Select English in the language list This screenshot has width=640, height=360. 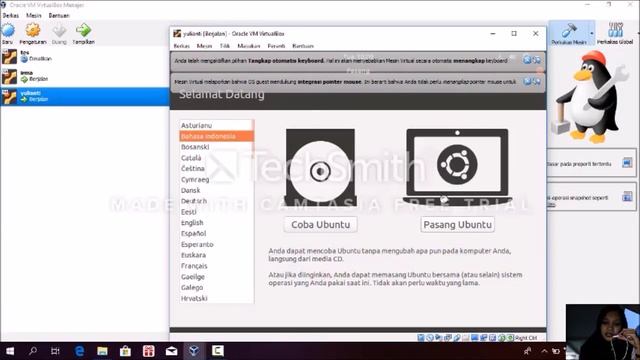[216, 222]
